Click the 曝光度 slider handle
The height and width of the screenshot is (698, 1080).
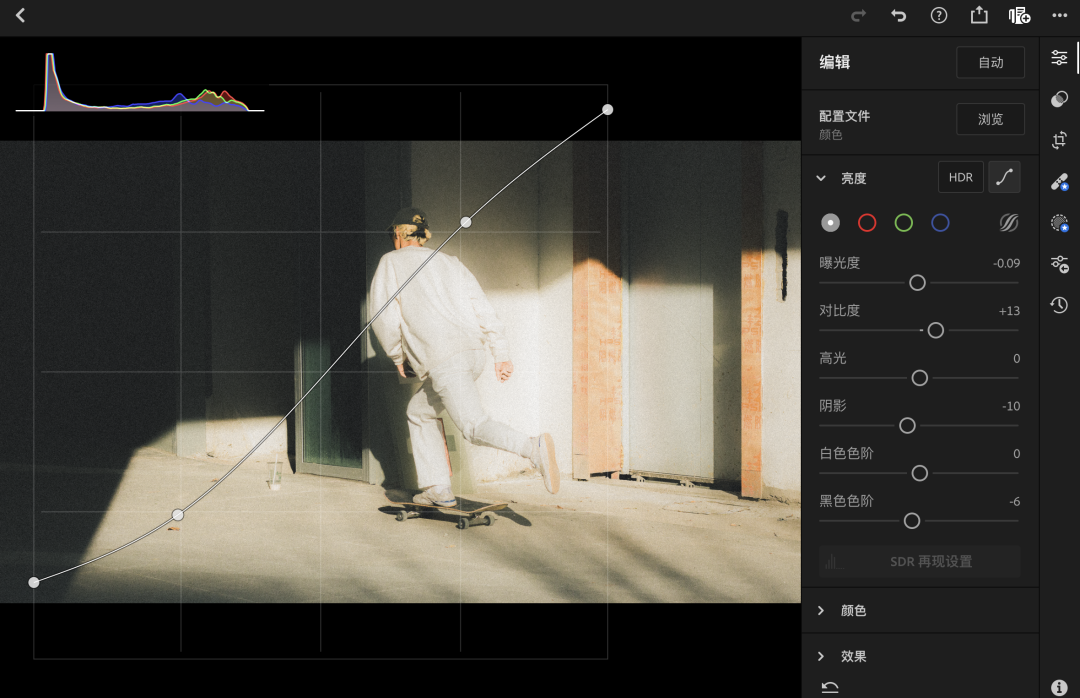[917, 283]
